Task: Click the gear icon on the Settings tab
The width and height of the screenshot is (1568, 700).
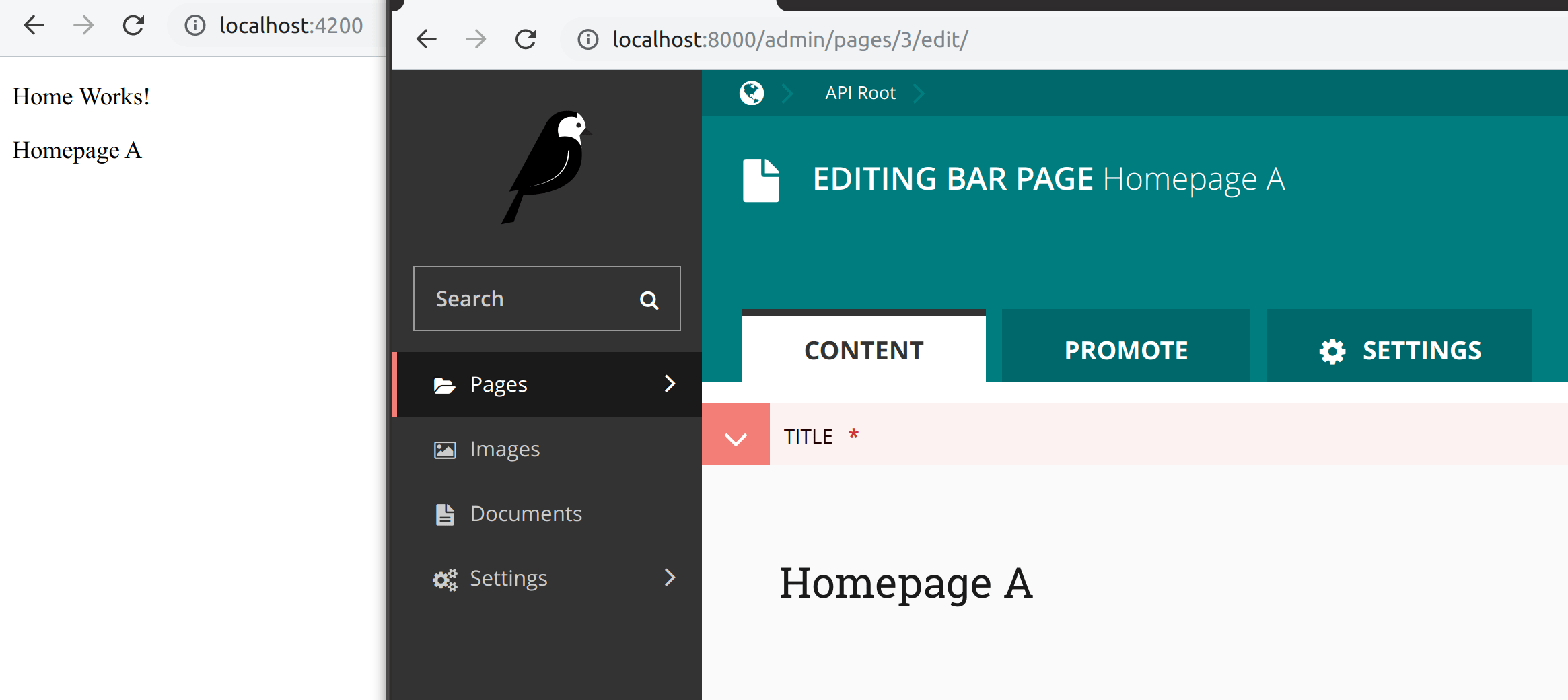Action: (1330, 350)
